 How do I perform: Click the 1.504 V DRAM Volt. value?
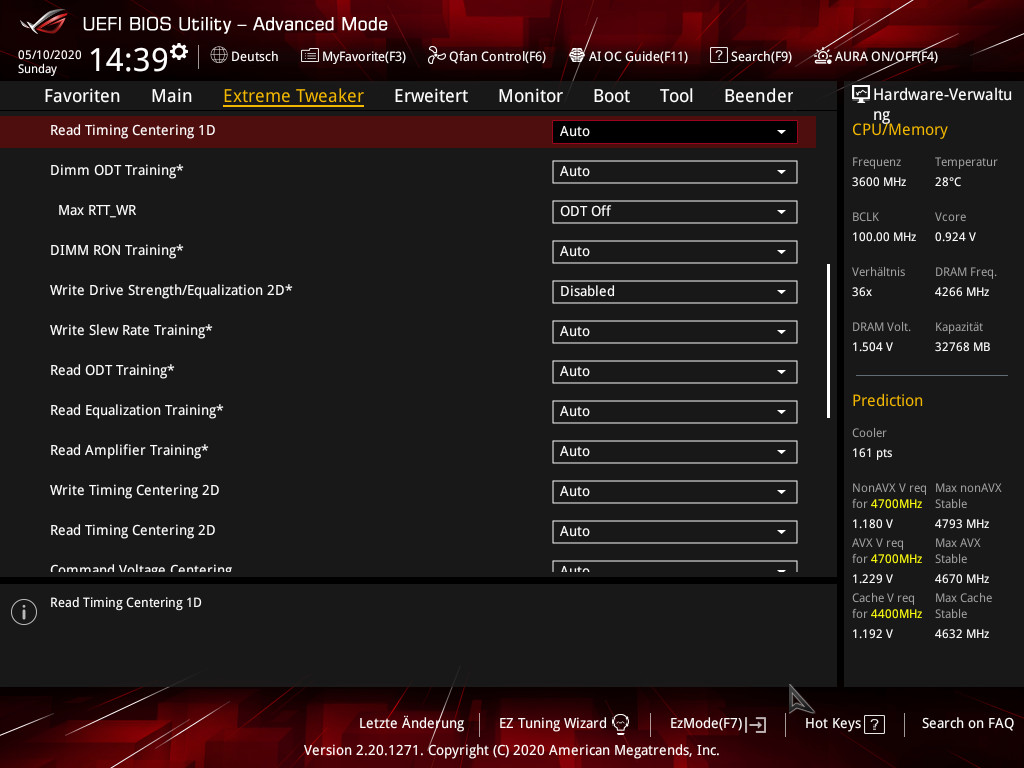pos(872,347)
